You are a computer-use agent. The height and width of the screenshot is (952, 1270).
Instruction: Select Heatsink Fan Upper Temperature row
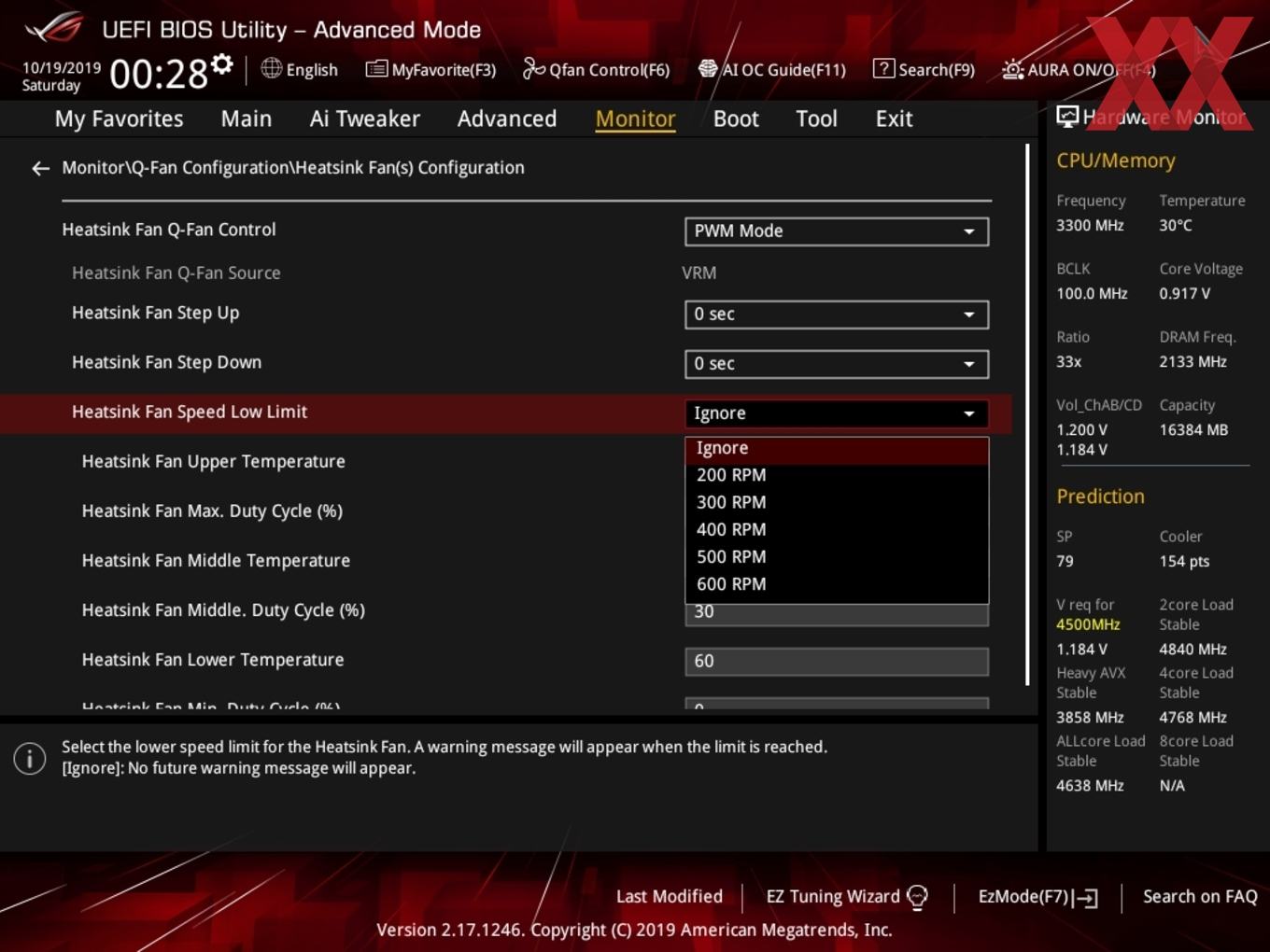[x=214, y=462]
